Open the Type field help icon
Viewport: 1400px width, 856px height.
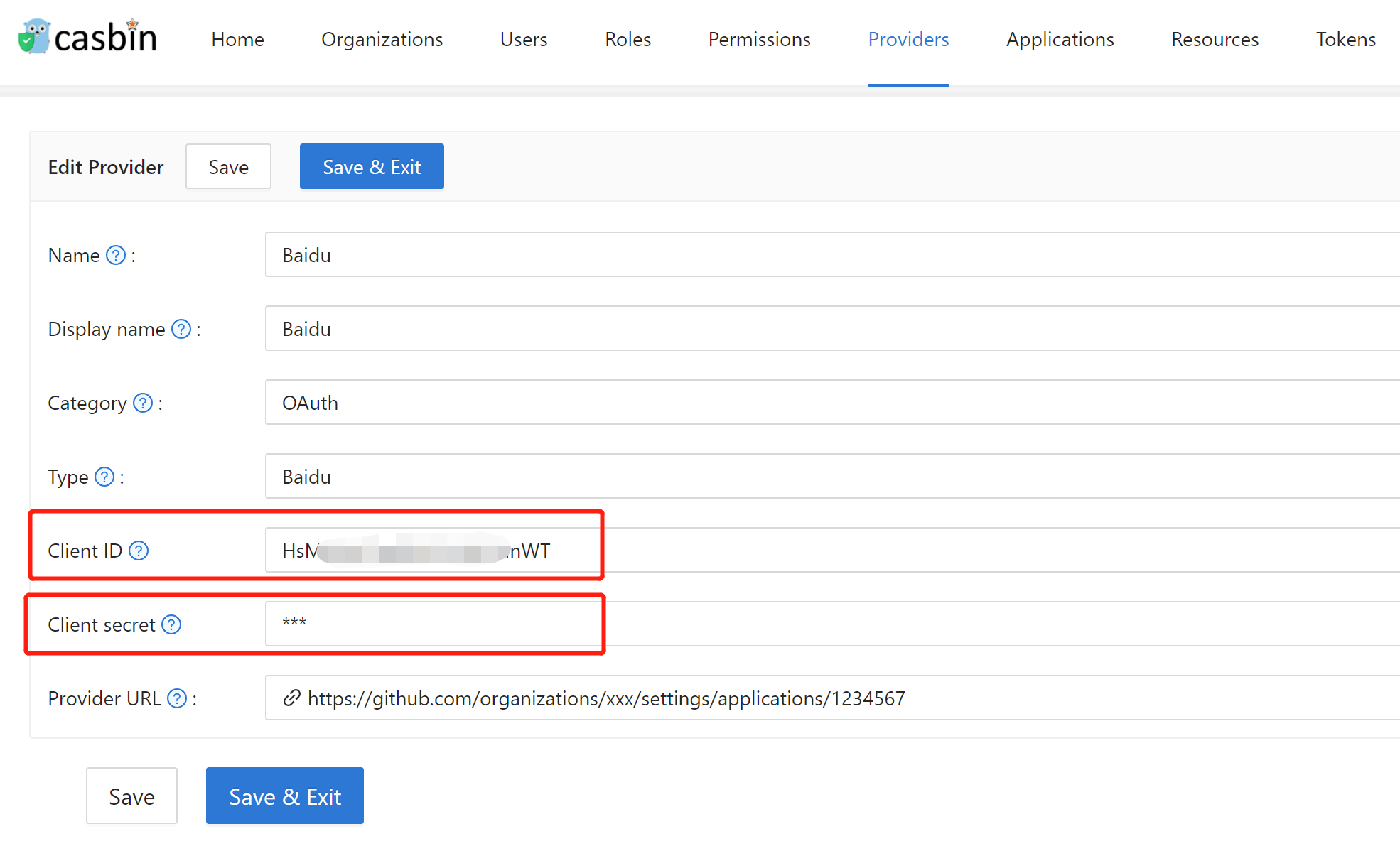tap(104, 477)
